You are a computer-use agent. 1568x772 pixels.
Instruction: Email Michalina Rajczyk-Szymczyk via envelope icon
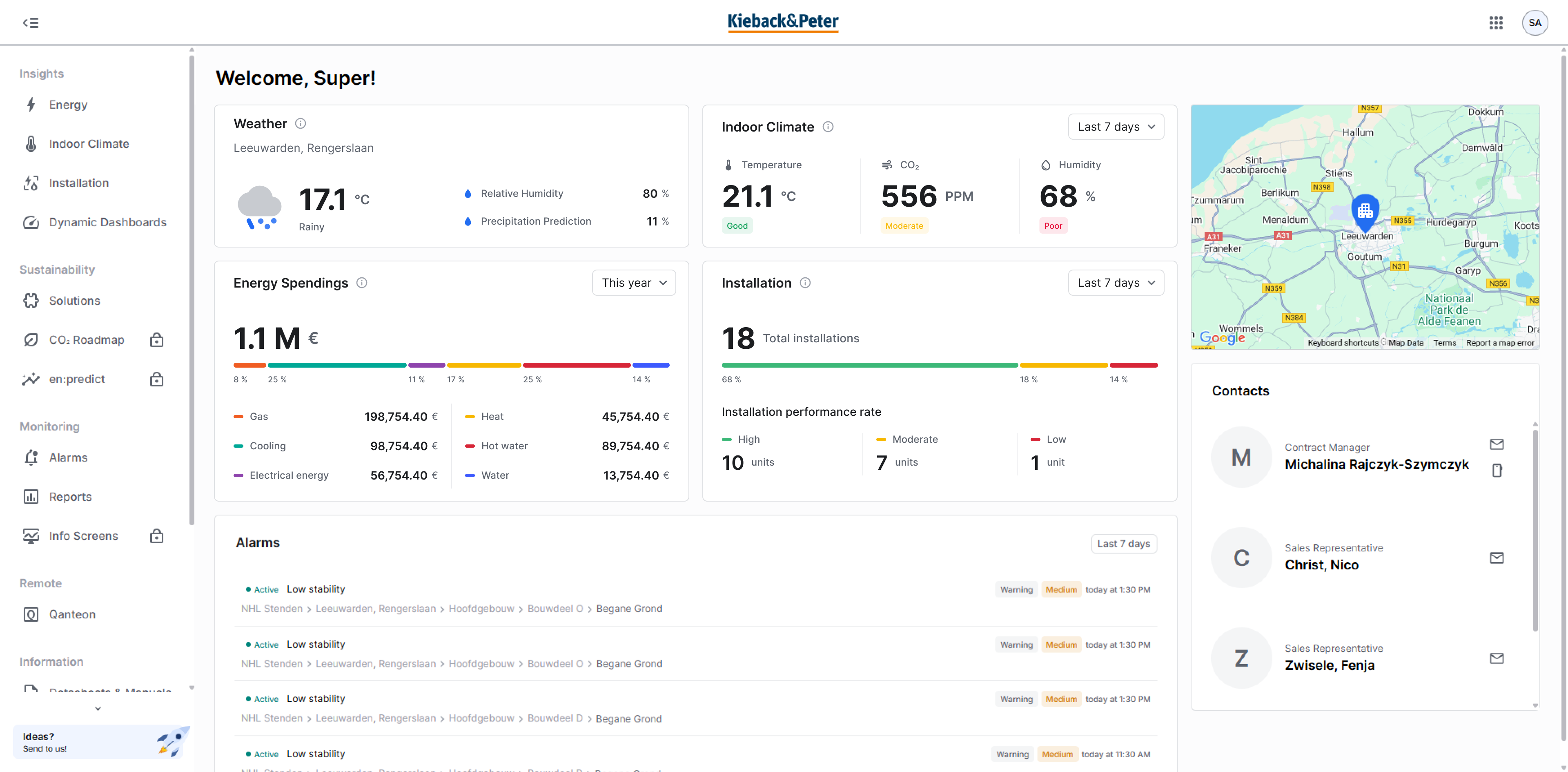click(x=1496, y=444)
